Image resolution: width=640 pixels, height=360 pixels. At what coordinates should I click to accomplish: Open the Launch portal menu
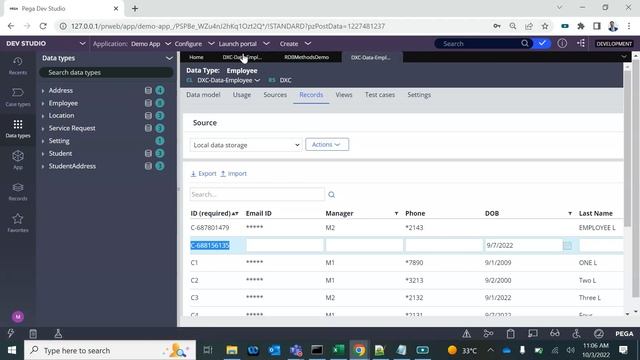[244, 44]
